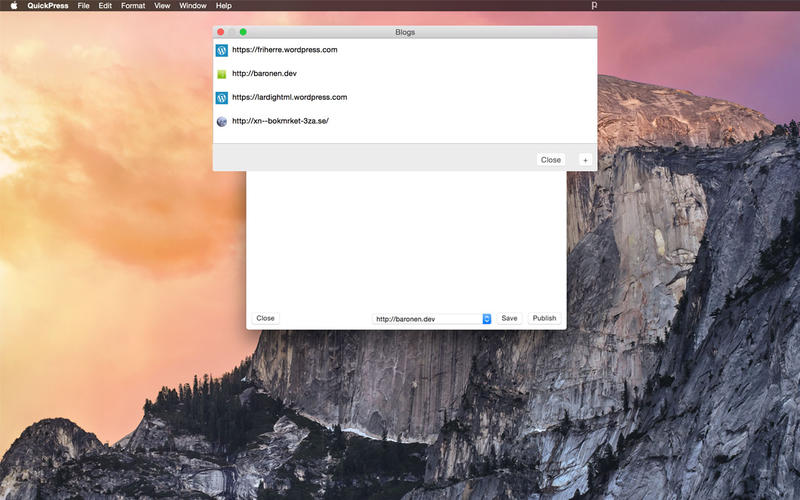Close the editor window with Close button
Viewport: 800px width, 500px height.
265,318
